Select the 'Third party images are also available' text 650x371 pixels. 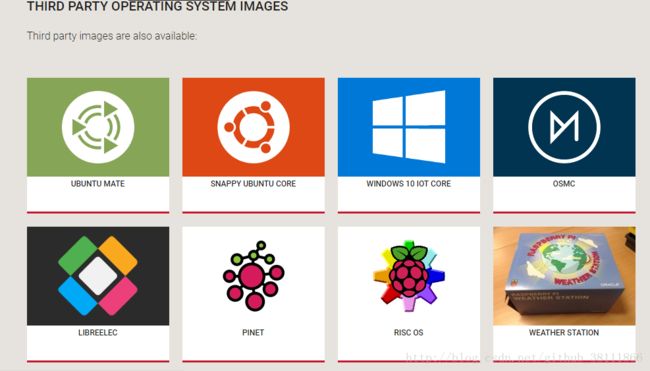(x=112, y=36)
